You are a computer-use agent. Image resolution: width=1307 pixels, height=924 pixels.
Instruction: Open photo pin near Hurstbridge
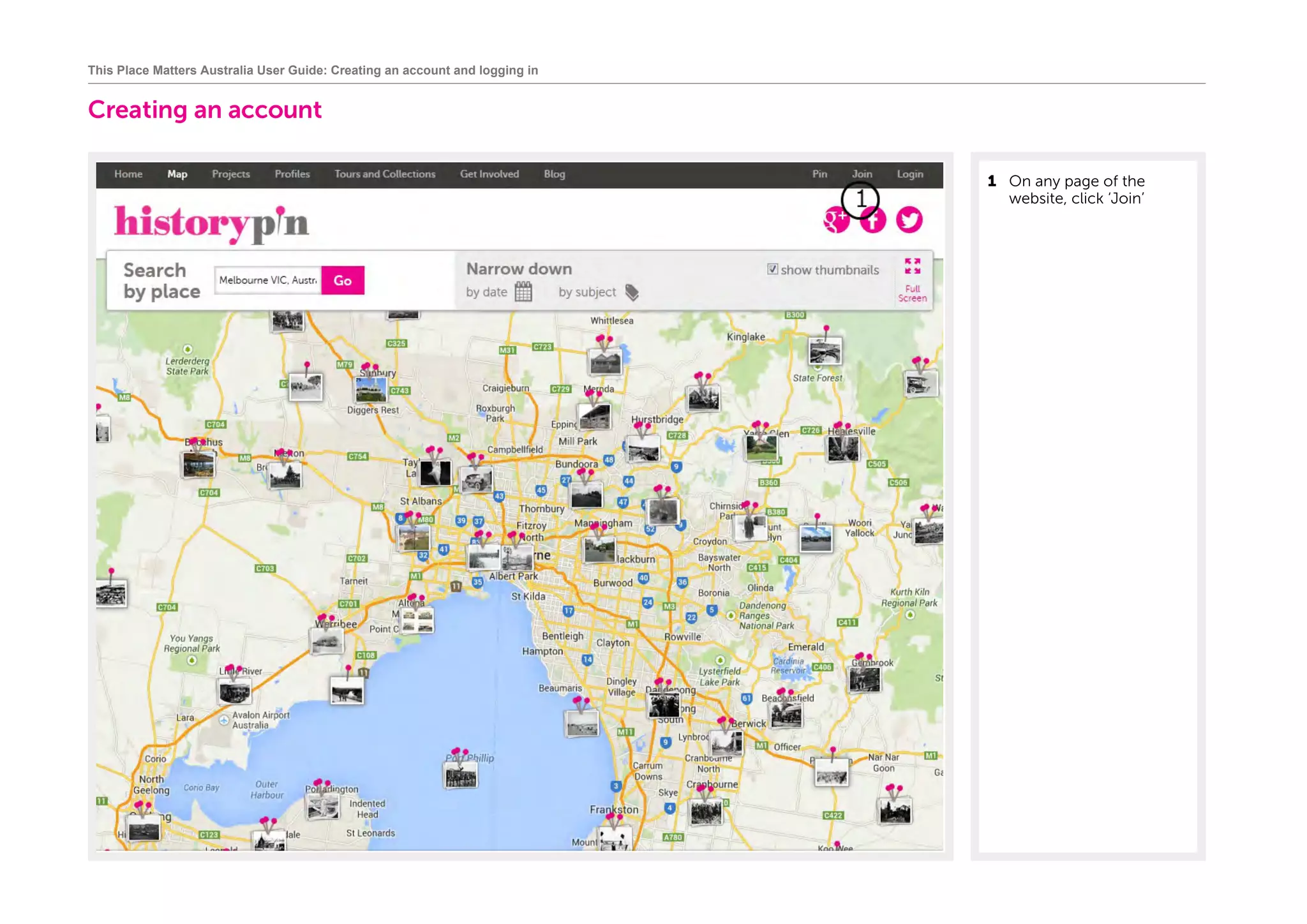[x=643, y=450]
